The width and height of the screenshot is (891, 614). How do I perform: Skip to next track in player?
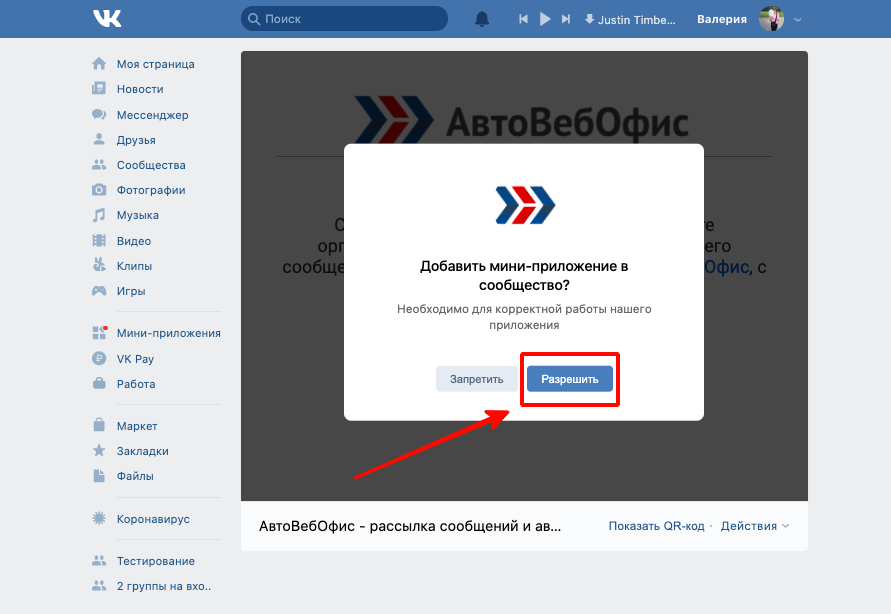pos(566,19)
